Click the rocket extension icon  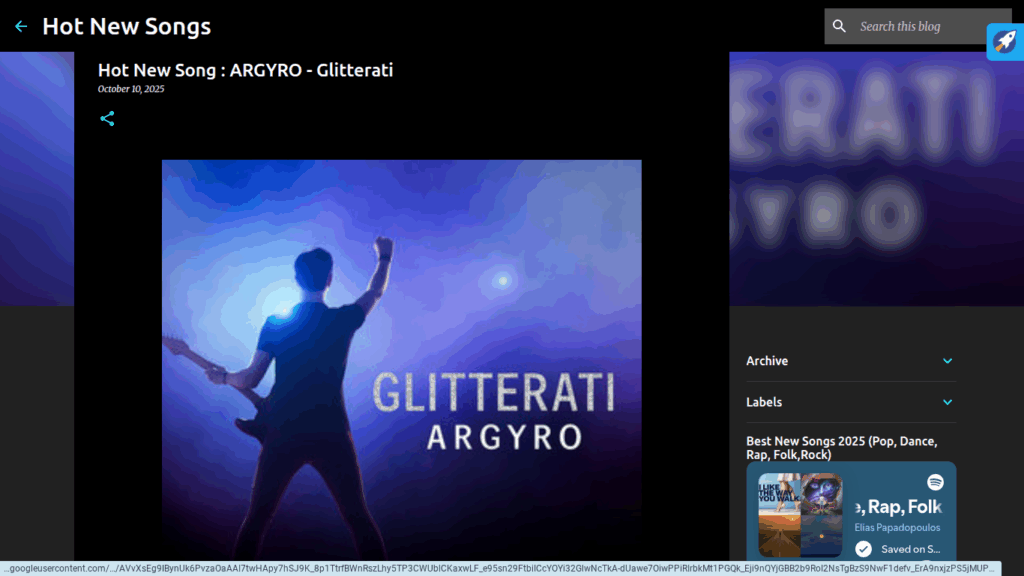point(1004,42)
